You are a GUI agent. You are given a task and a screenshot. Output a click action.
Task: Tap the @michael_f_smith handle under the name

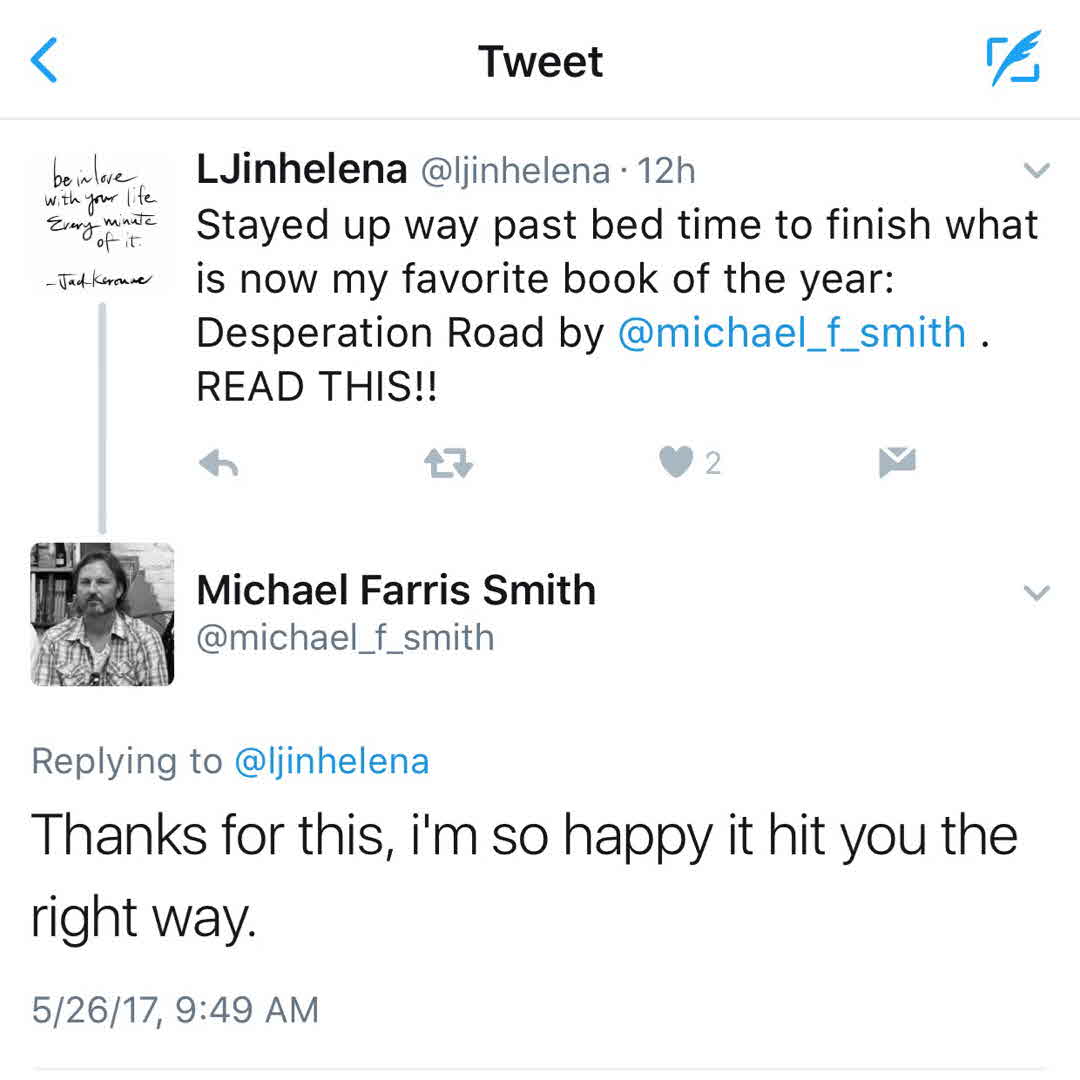point(345,637)
